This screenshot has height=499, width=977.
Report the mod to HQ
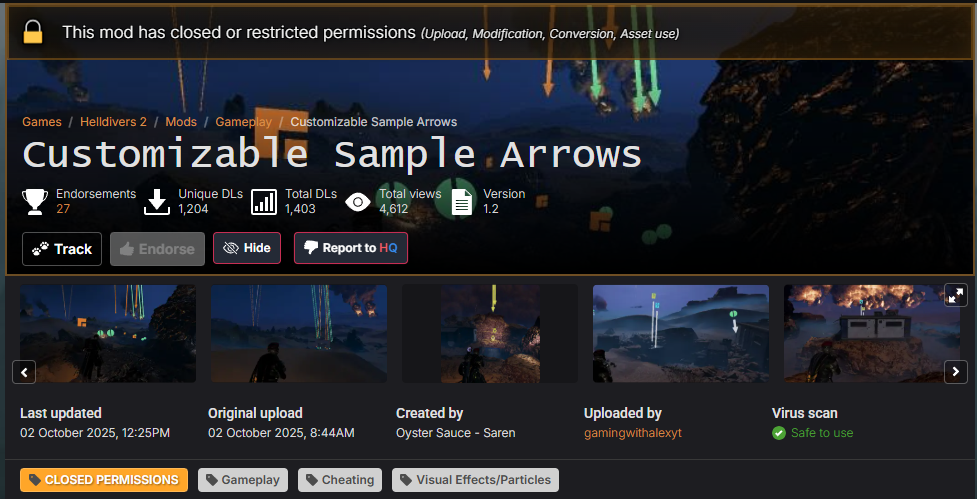(x=351, y=248)
